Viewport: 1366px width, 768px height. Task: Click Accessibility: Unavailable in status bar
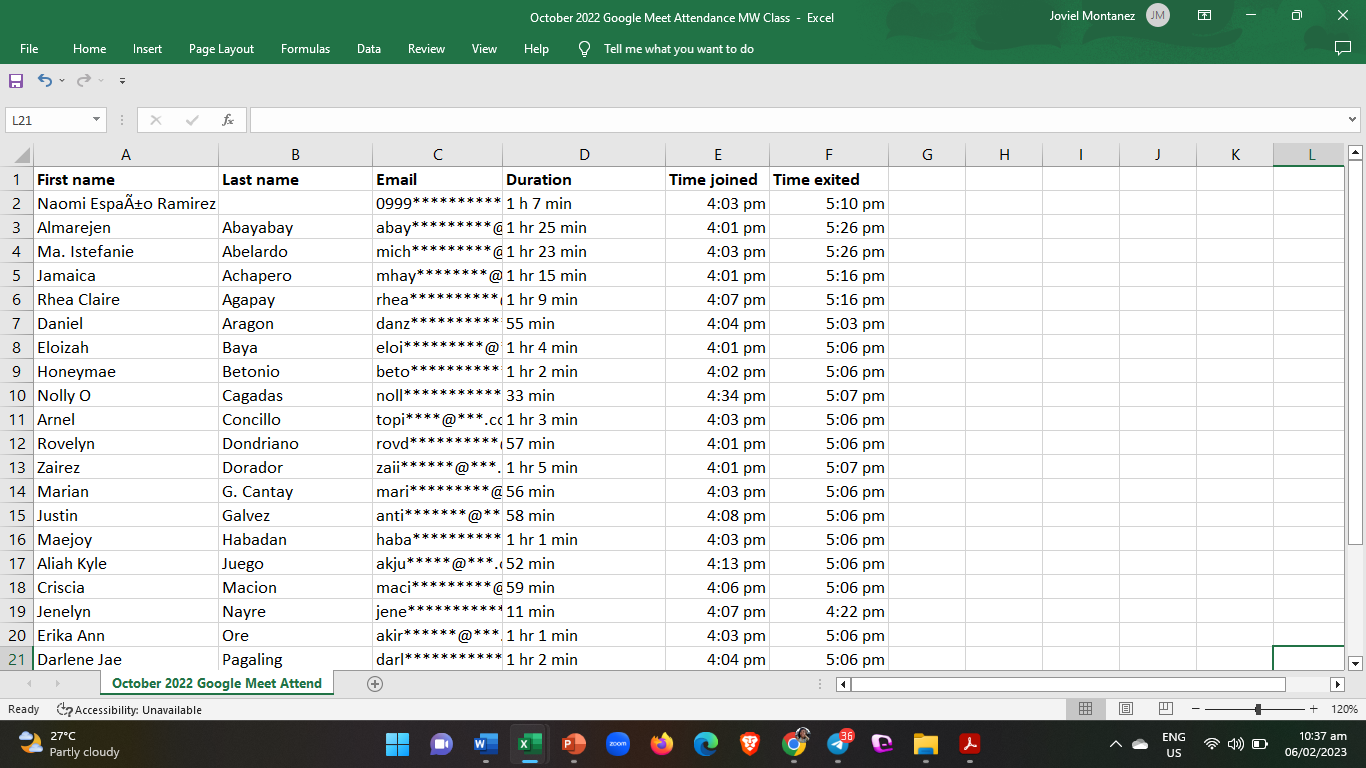pos(130,710)
